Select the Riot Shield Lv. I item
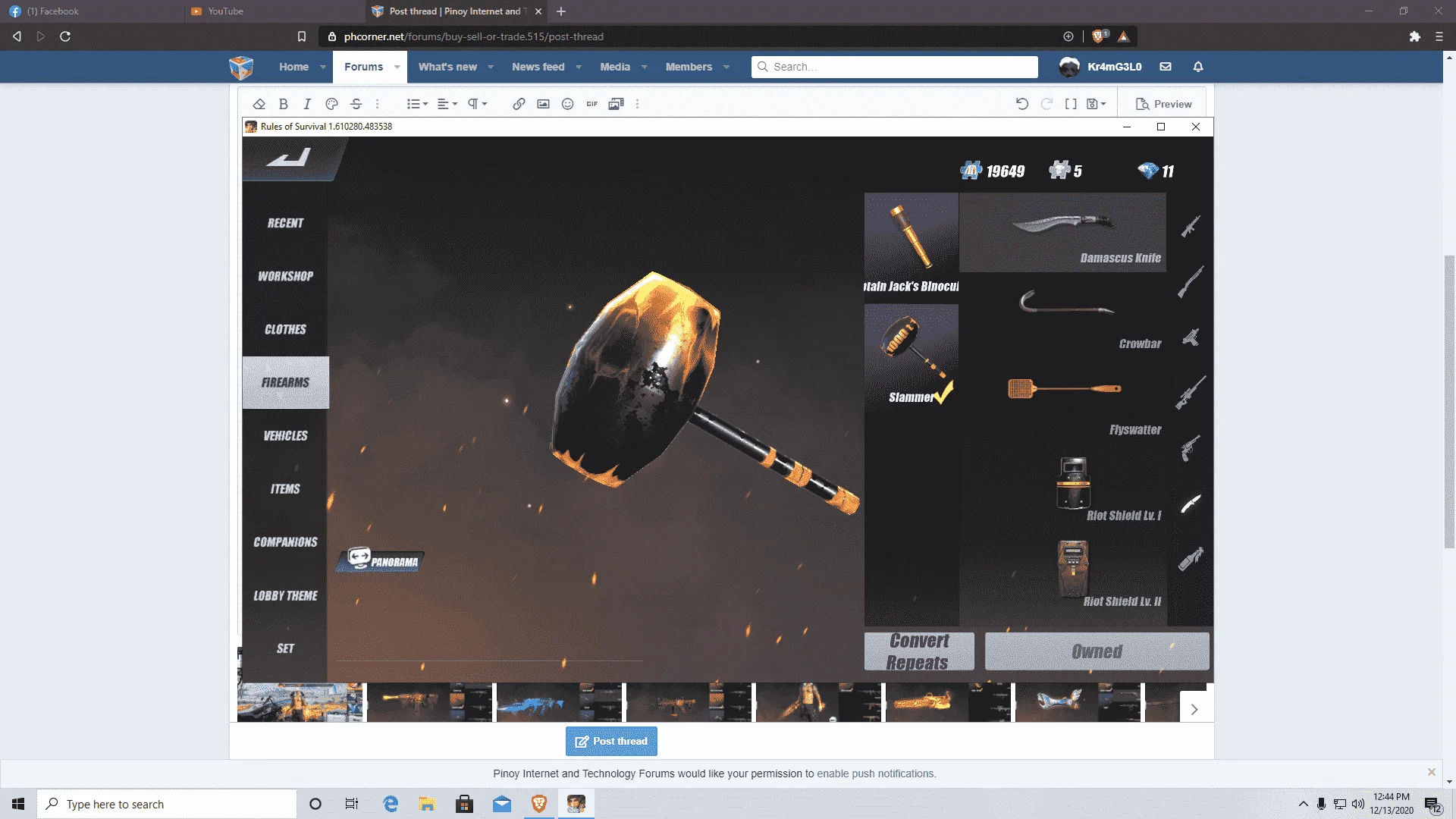 (x=1062, y=488)
